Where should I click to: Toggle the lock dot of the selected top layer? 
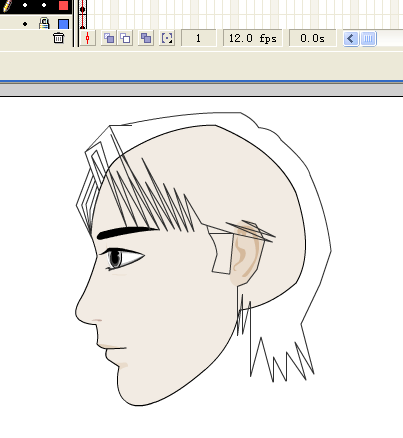44,5
